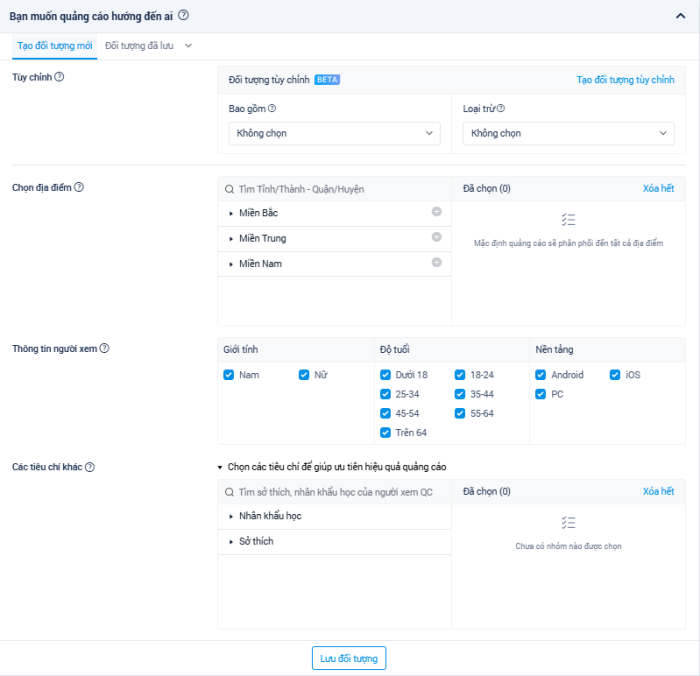700x676 pixels.
Task: Expand the 'Sở thích' category
Action: pyautogui.click(x=231, y=542)
